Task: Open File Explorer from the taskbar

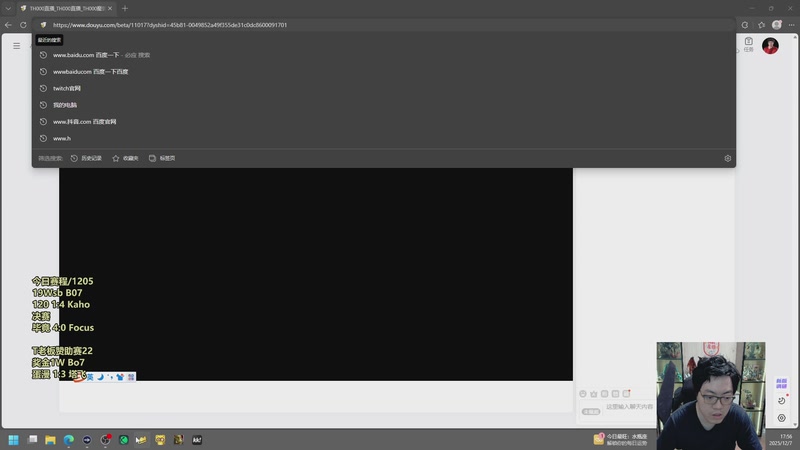Action: [x=50, y=440]
